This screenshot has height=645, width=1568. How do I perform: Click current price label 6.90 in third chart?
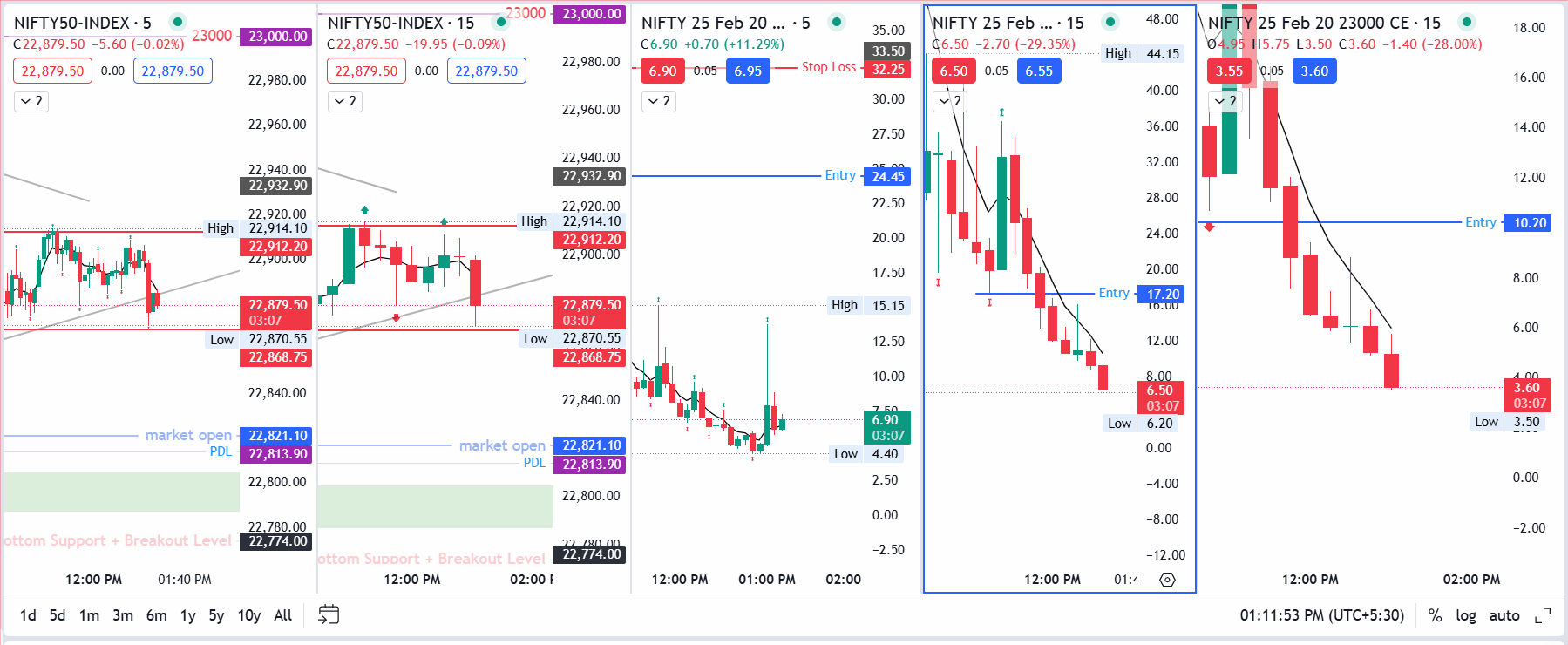[887, 427]
